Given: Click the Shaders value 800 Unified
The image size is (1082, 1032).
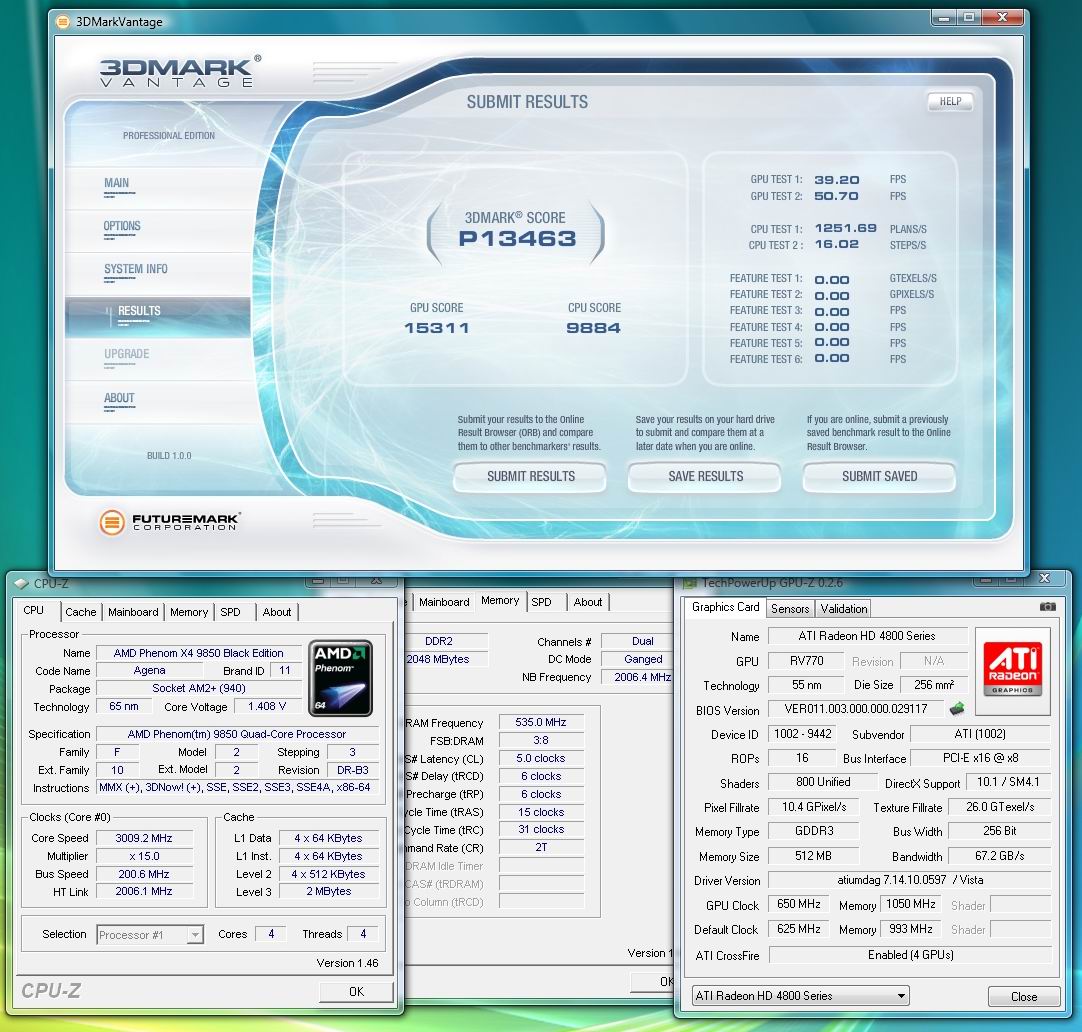Looking at the screenshot, I should click(823, 782).
